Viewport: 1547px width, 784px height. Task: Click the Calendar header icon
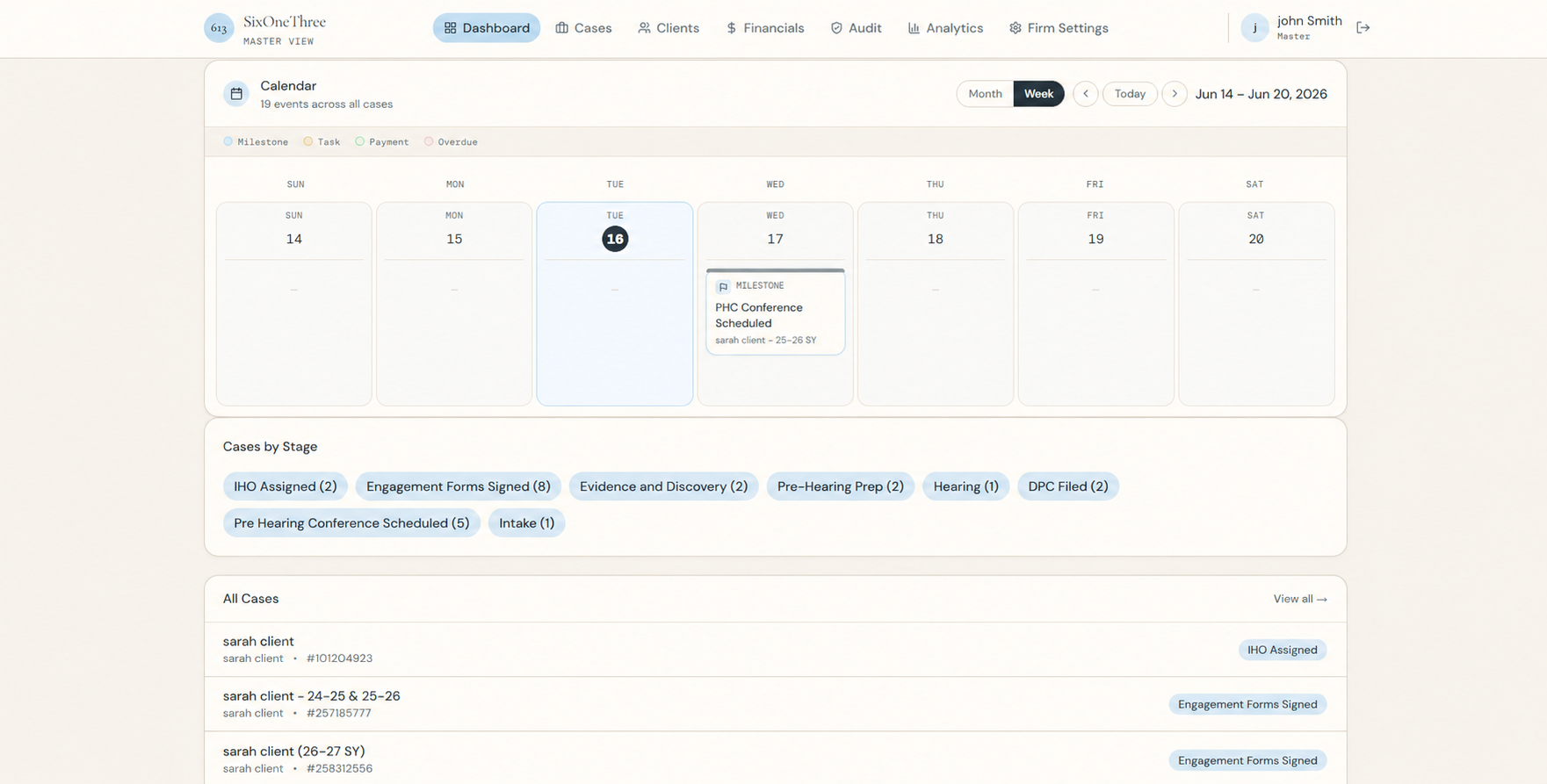coord(236,94)
